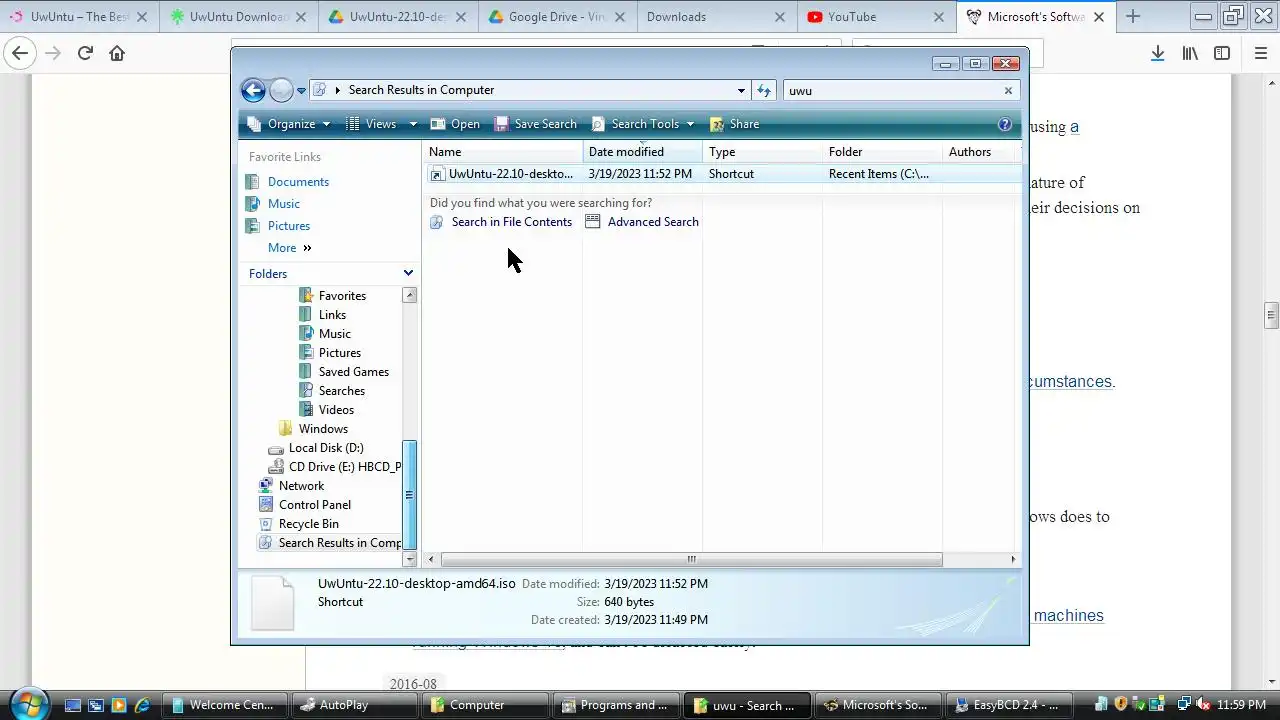
Task: Open a new browser tab with plus
Action: click(x=1133, y=17)
